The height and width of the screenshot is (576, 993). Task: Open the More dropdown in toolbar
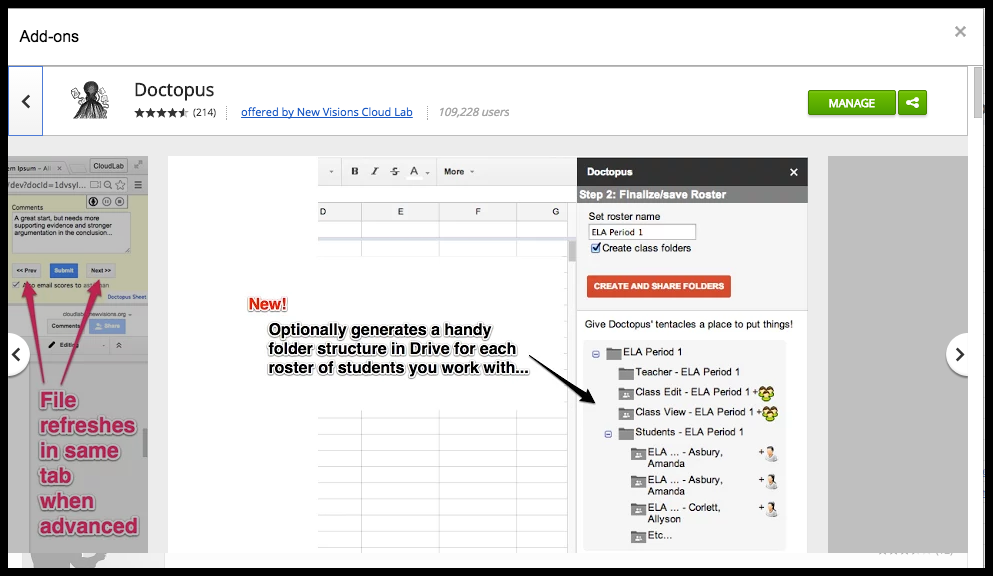pos(459,172)
